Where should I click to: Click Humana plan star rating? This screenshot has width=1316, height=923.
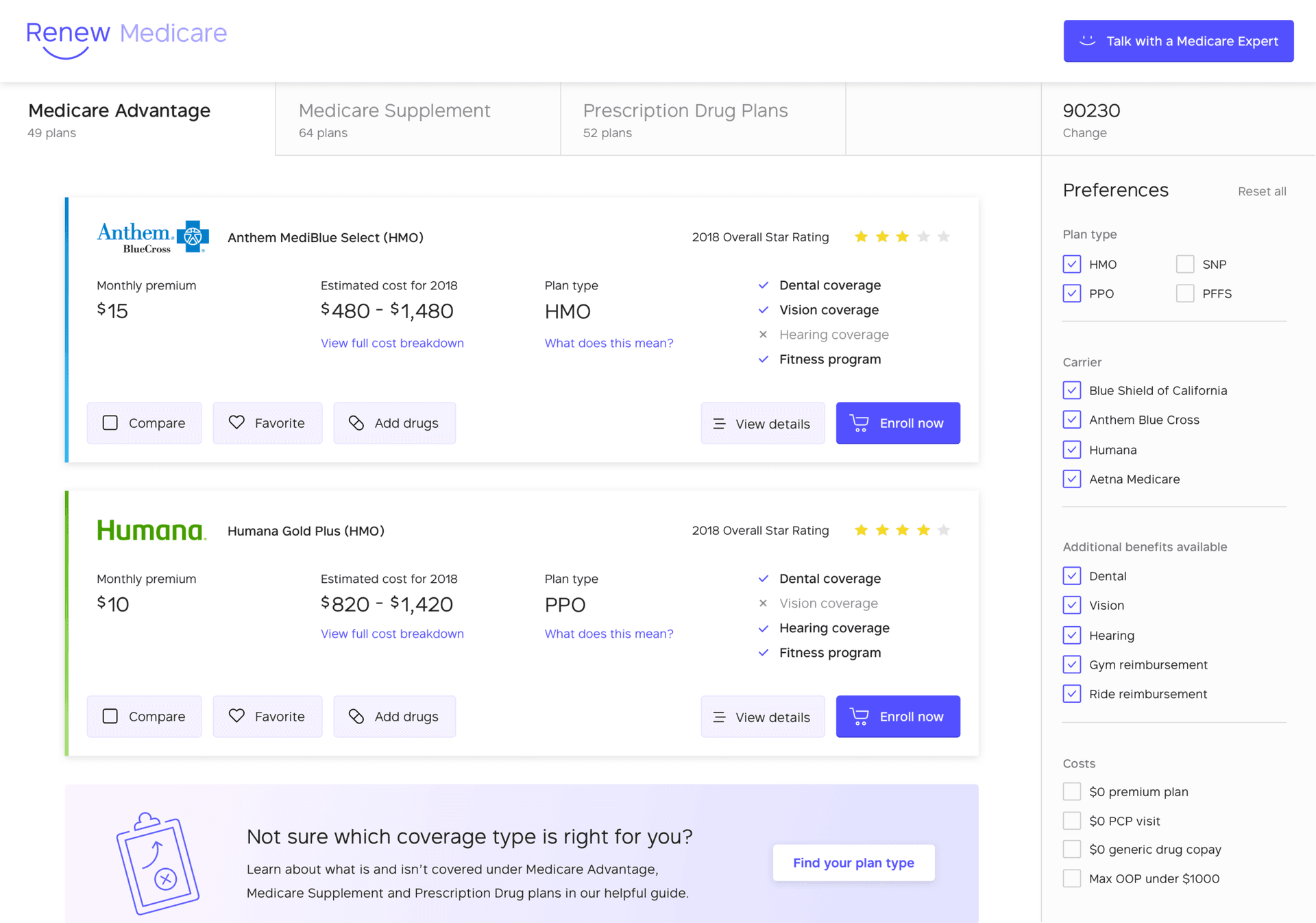(902, 530)
